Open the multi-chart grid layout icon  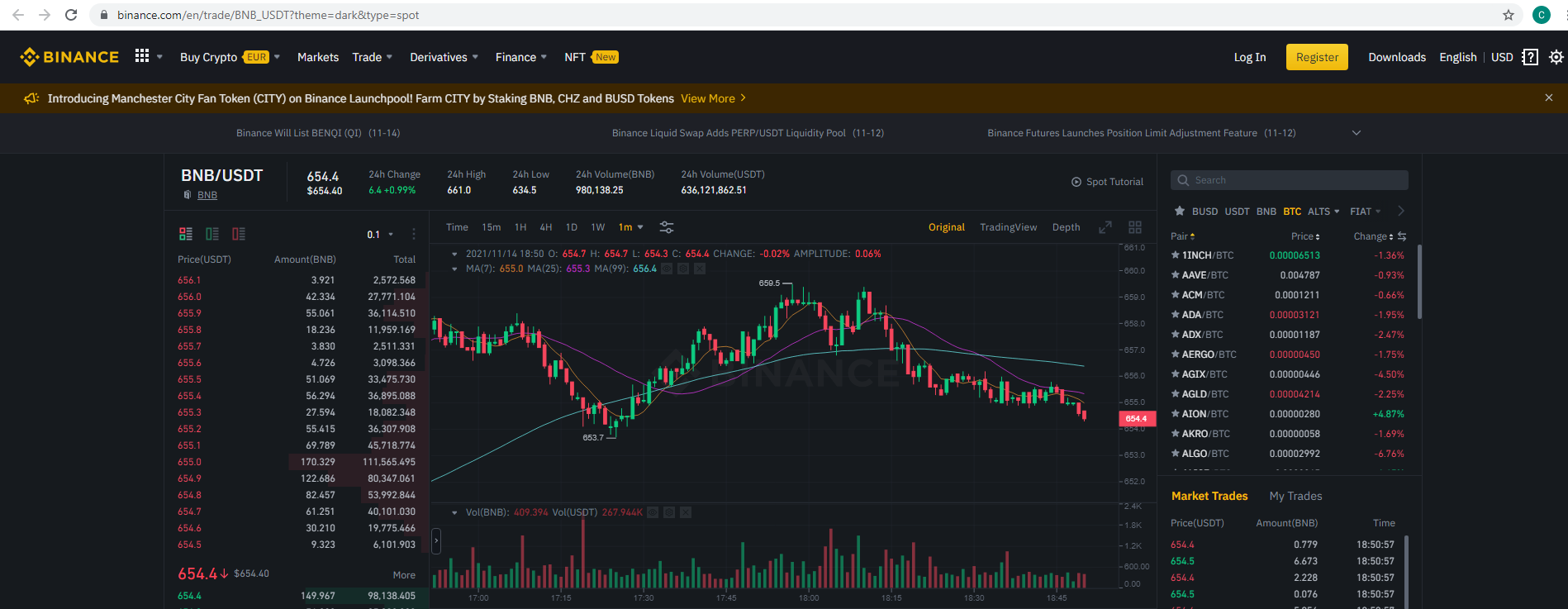(1135, 227)
